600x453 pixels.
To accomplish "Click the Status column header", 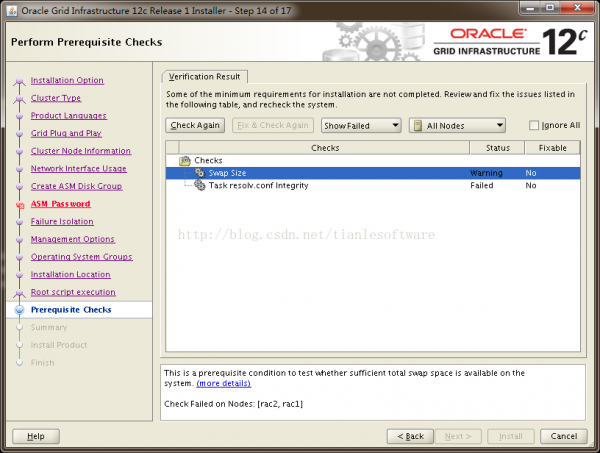I will point(497,148).
